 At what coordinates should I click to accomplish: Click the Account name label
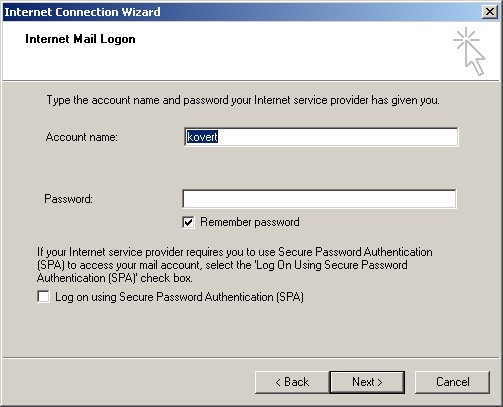tap(82, 137)
